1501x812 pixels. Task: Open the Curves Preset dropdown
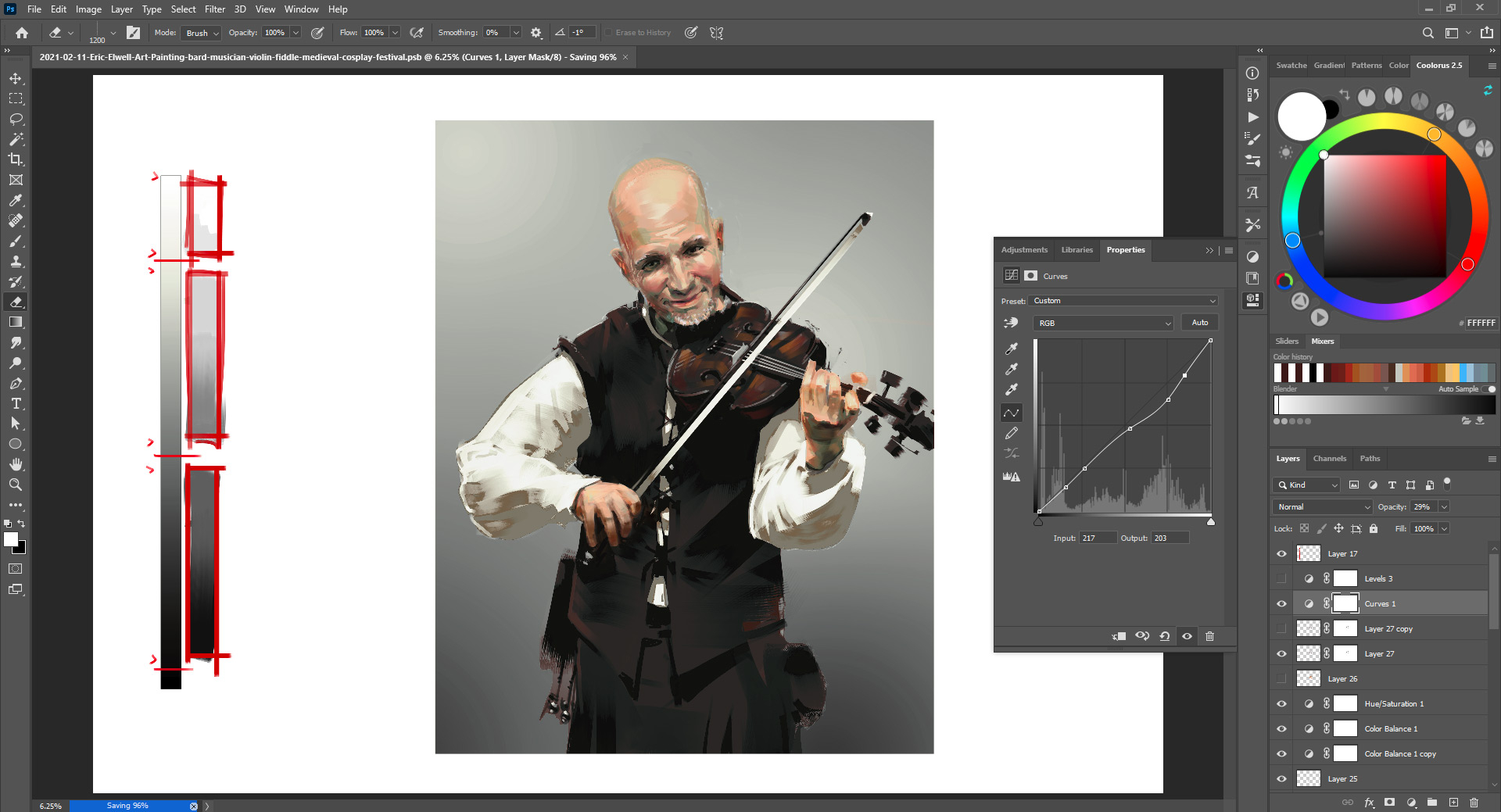pyautogui.click(x=1124, y=301)
